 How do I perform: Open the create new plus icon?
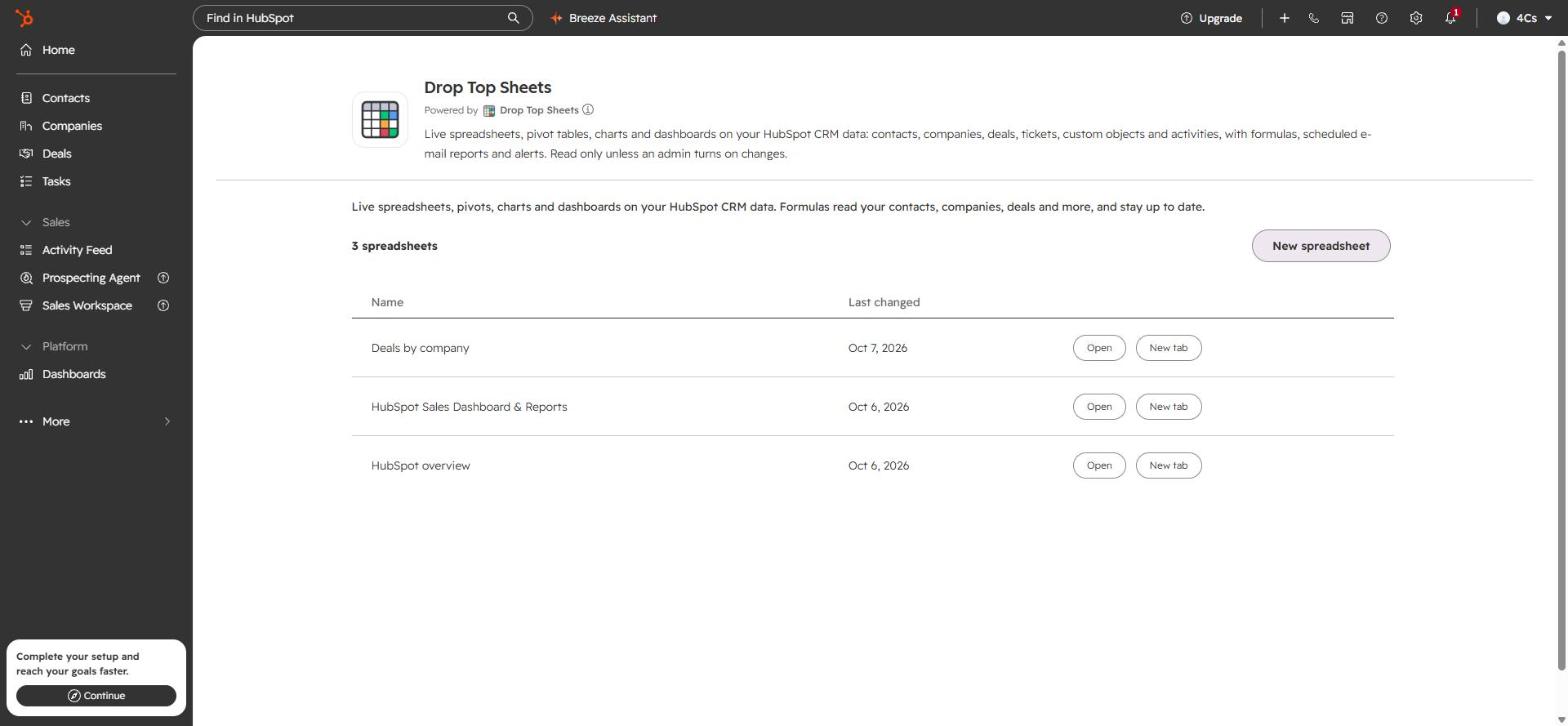1284,18
